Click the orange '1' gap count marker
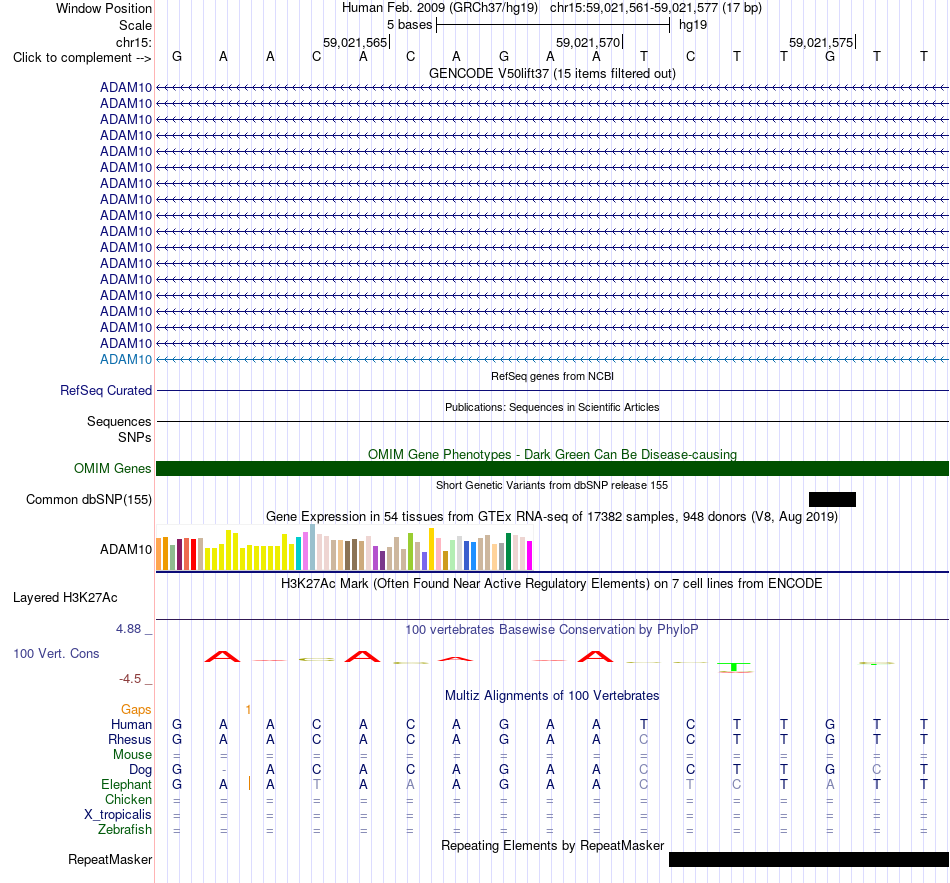The image size is (950, 883). tap(248, 709)
